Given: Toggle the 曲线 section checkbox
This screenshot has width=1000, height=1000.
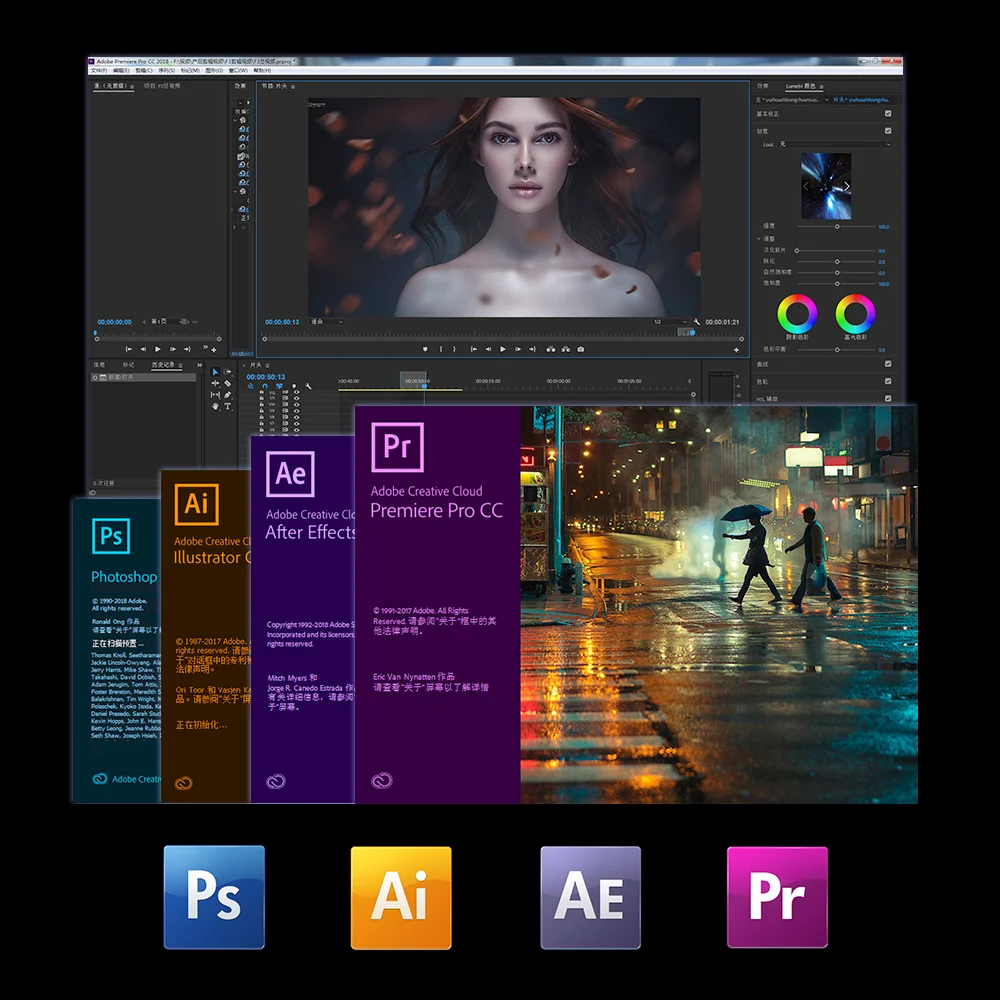Looking at the screenshot, I should tap(888, 364).
